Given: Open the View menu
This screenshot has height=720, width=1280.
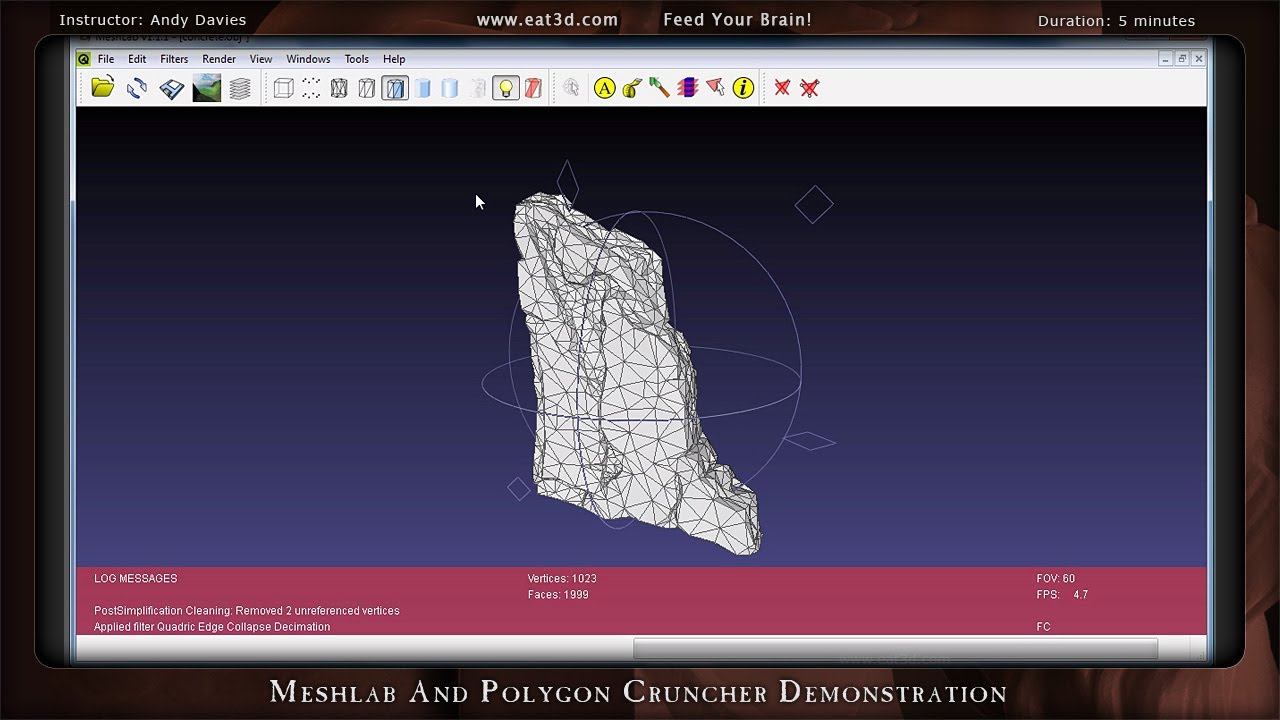Looking at the screenshot, I should (261, 59).
